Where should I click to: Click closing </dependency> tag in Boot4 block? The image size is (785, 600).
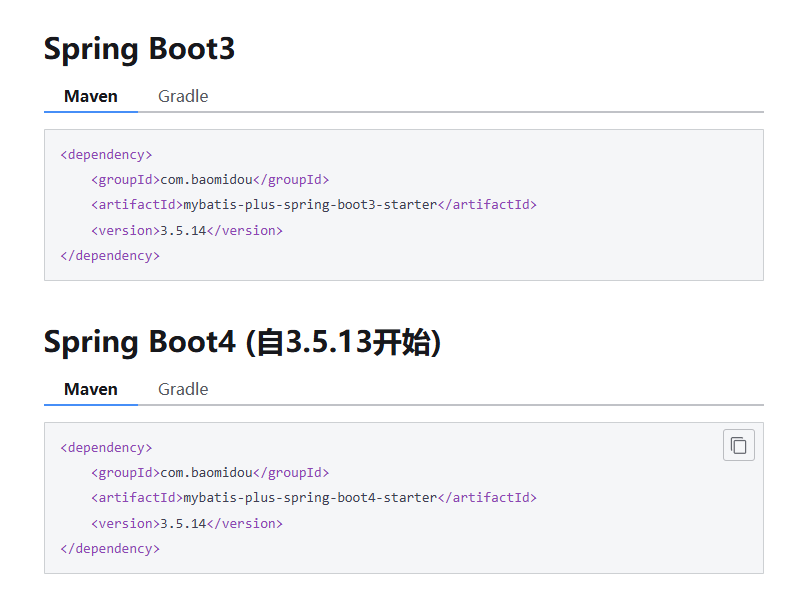pyautogui.click(x=110, y=549)
